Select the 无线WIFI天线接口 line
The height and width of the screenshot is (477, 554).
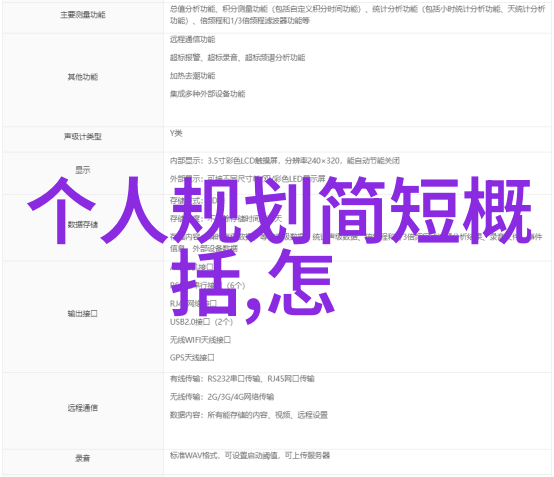click(x=200, y=340)
